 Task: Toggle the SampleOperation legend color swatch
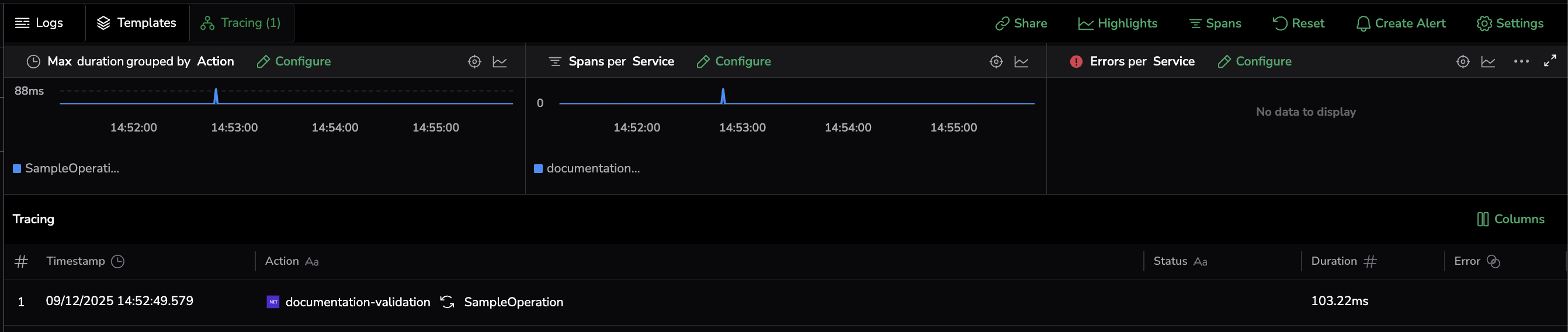click(17, 169)
